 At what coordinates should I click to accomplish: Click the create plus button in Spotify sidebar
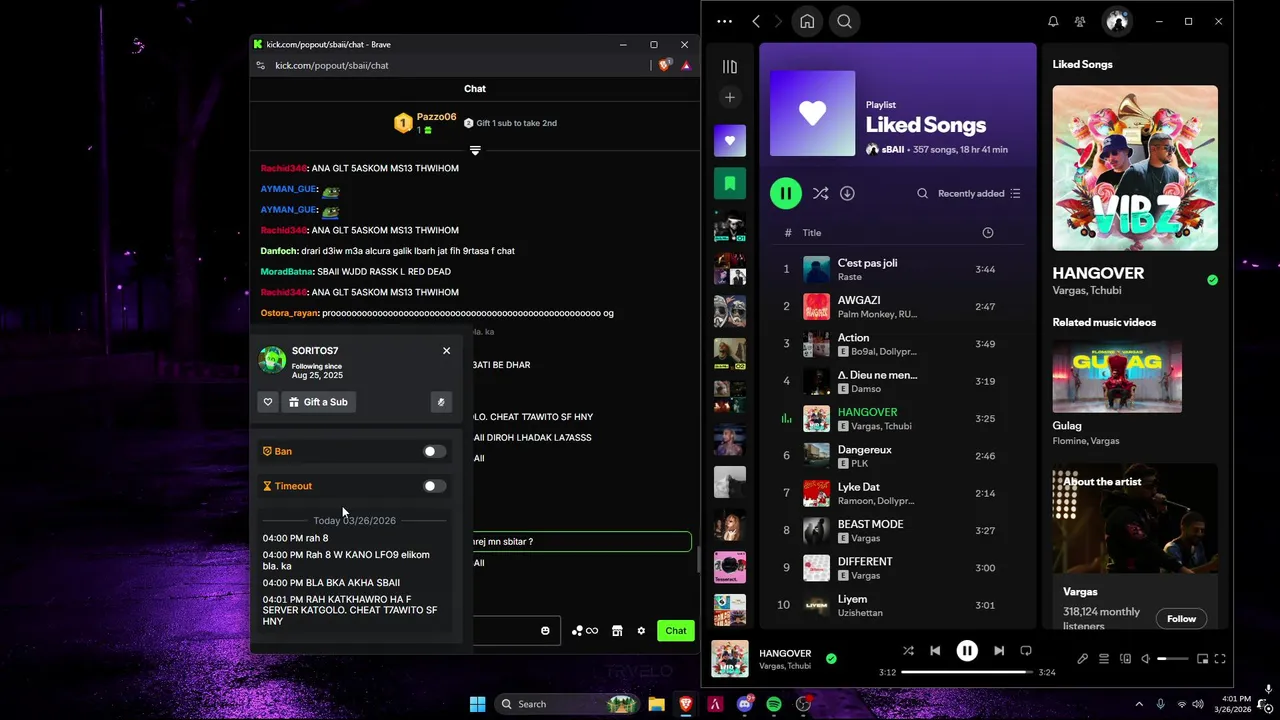pos(730,97)
